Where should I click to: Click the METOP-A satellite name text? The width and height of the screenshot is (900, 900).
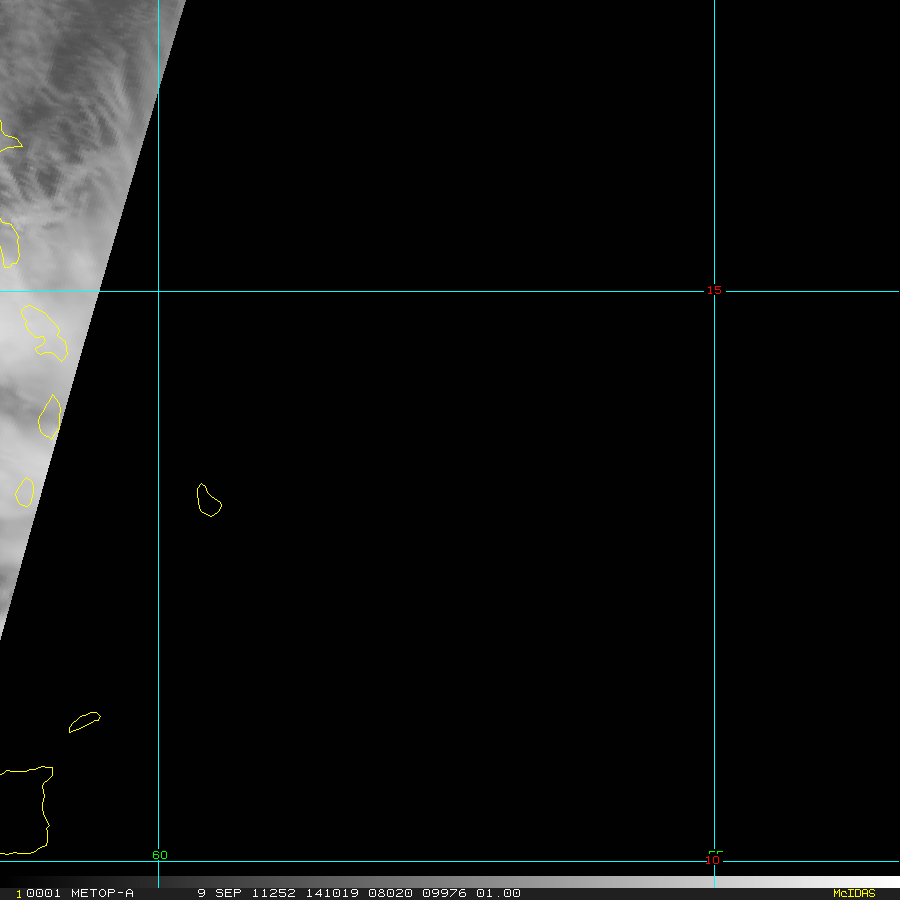pyautogui.click(x=101, y=893)
